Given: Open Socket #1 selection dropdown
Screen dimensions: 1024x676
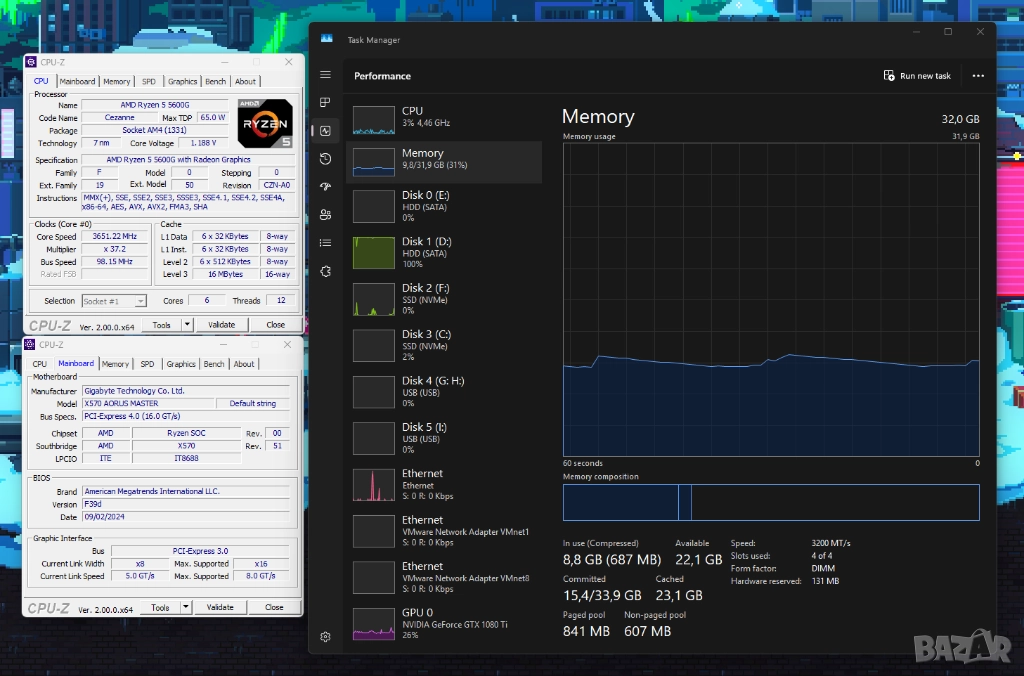Looking at the screenshot, I should pos(114,301).
